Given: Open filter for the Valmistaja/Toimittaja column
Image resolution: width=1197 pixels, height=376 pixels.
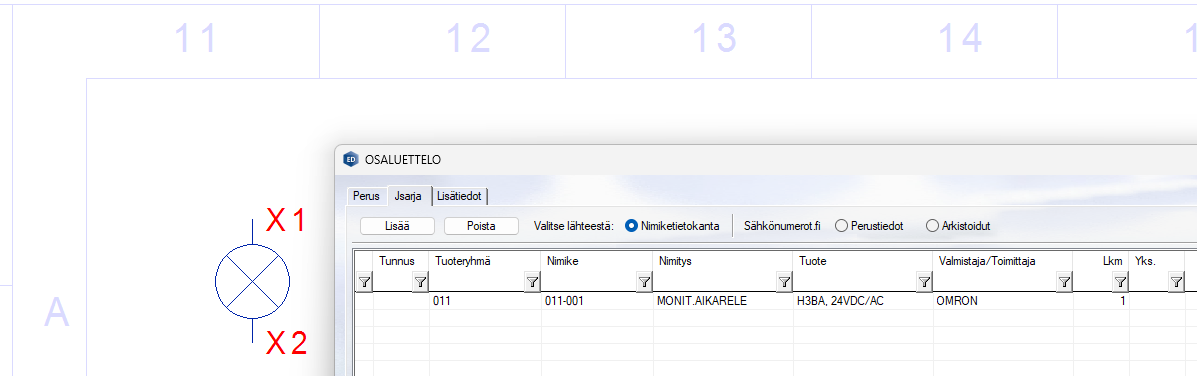Looking at the screenshot, I should (x=1064, y=283).
